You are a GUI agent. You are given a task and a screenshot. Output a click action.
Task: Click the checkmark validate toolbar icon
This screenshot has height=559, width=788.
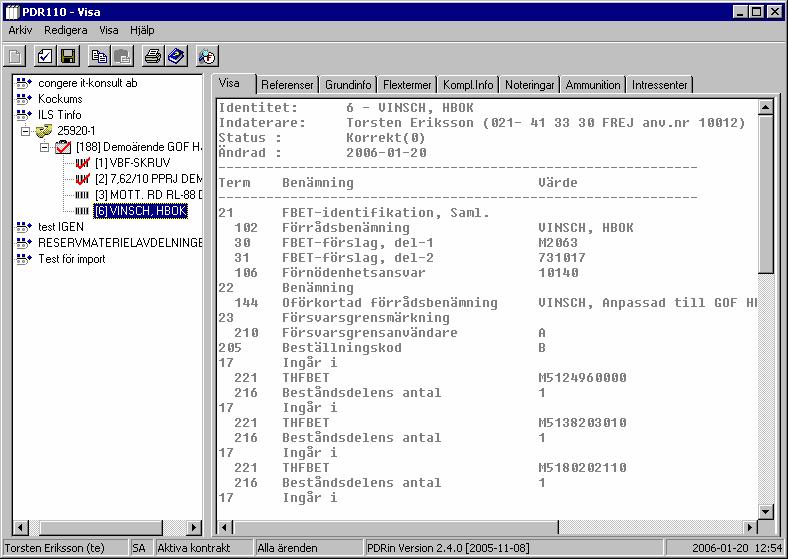tap(45, 56)
